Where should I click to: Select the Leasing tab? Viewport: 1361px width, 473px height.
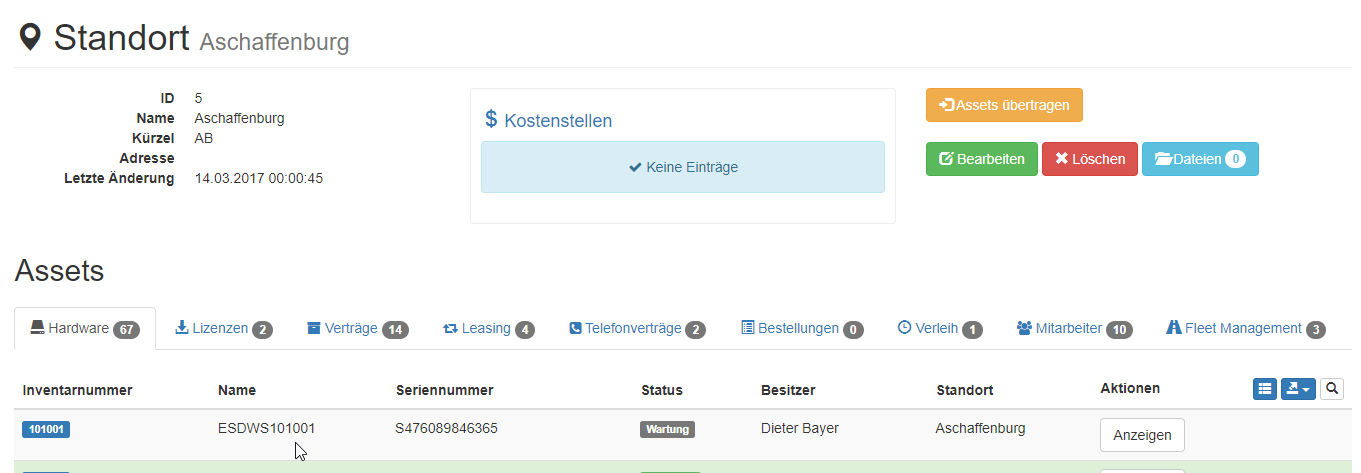(x=489, y=329)
